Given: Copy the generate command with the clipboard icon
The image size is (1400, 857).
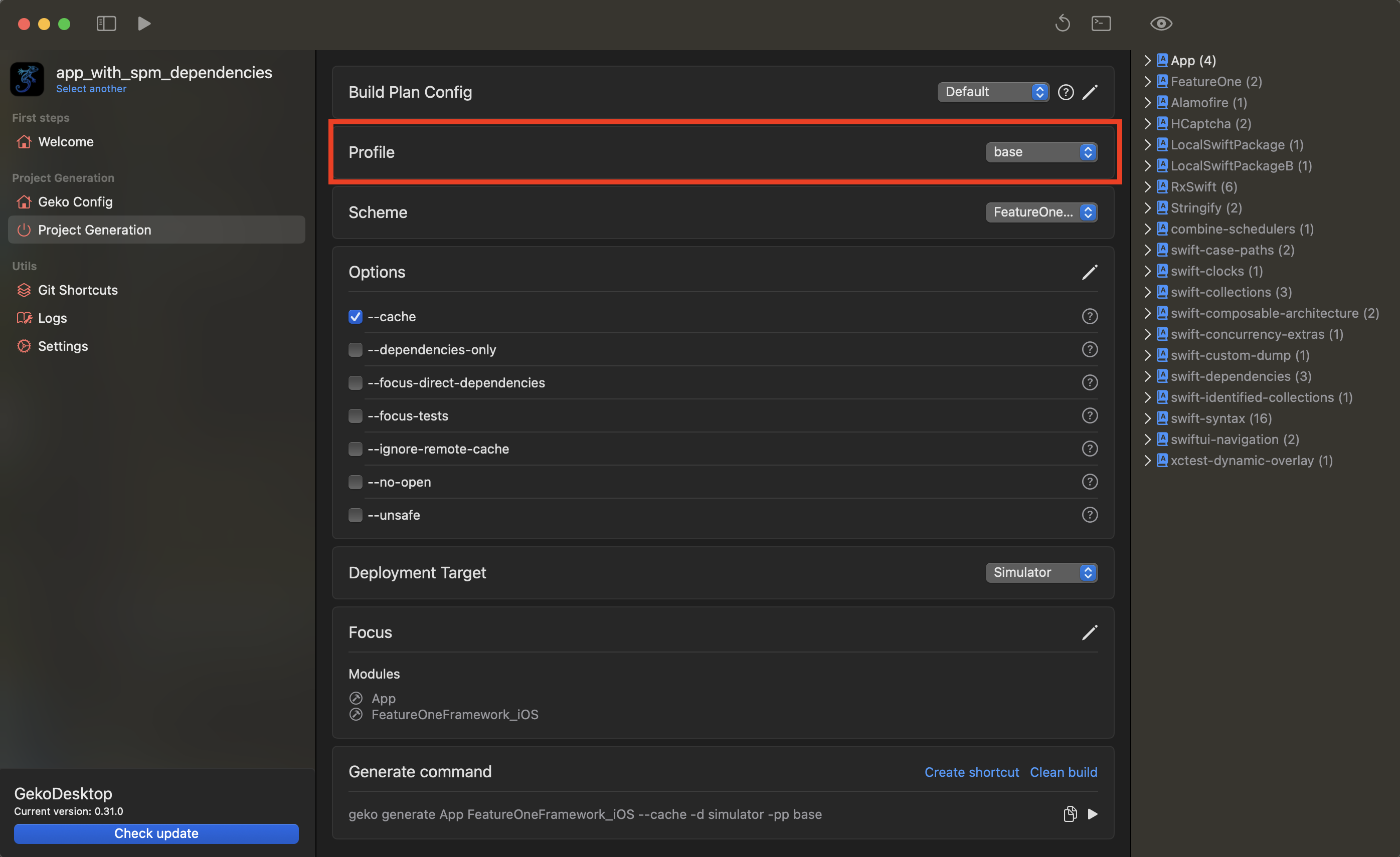Looking at the screenshot, I should pyautogui.click(x=1070, y=814).
